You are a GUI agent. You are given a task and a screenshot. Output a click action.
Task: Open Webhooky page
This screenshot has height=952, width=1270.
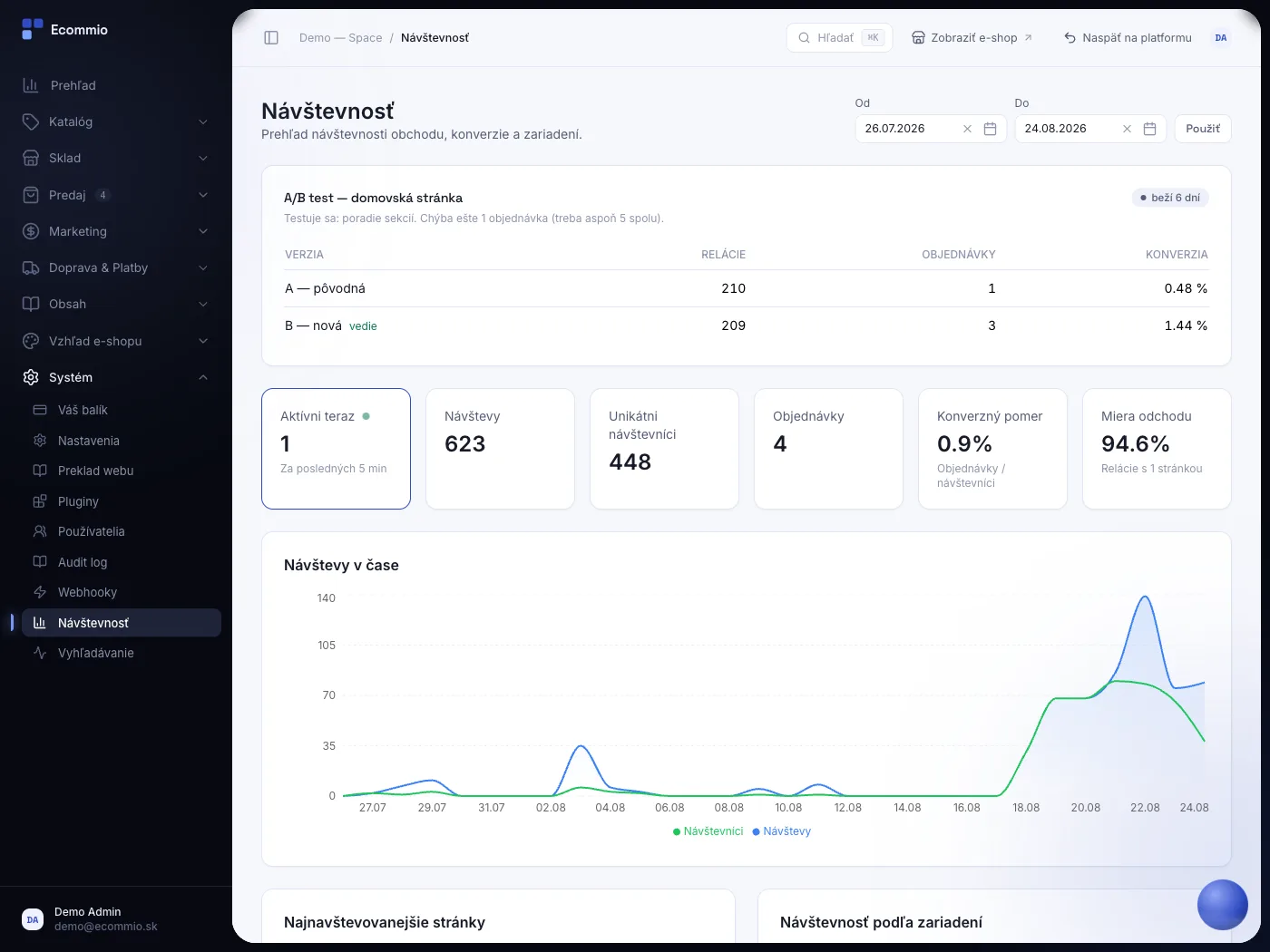click(x=122, y=592)
